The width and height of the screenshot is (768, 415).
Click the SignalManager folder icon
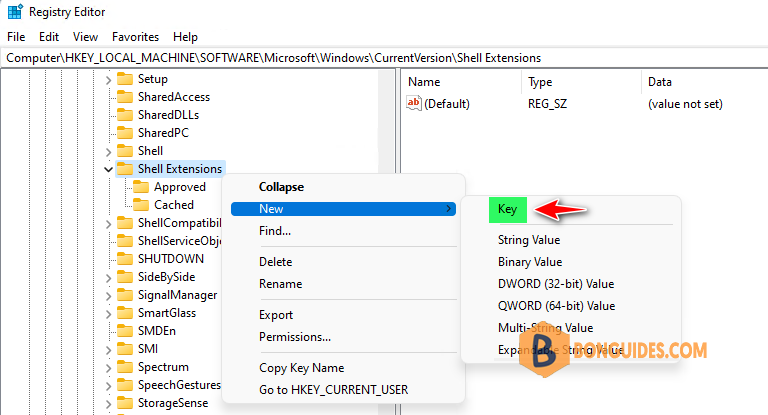click(125, 295)
